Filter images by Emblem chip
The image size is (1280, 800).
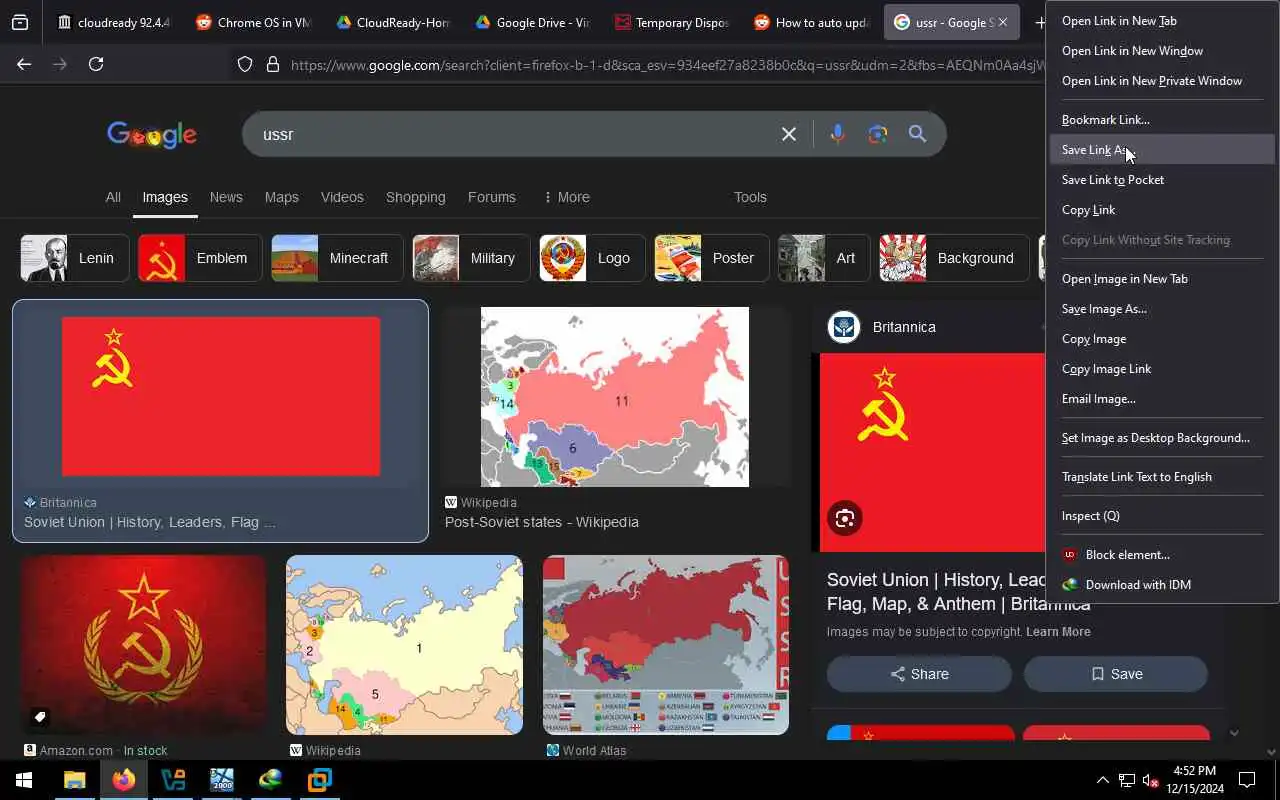tap(200, 258)
